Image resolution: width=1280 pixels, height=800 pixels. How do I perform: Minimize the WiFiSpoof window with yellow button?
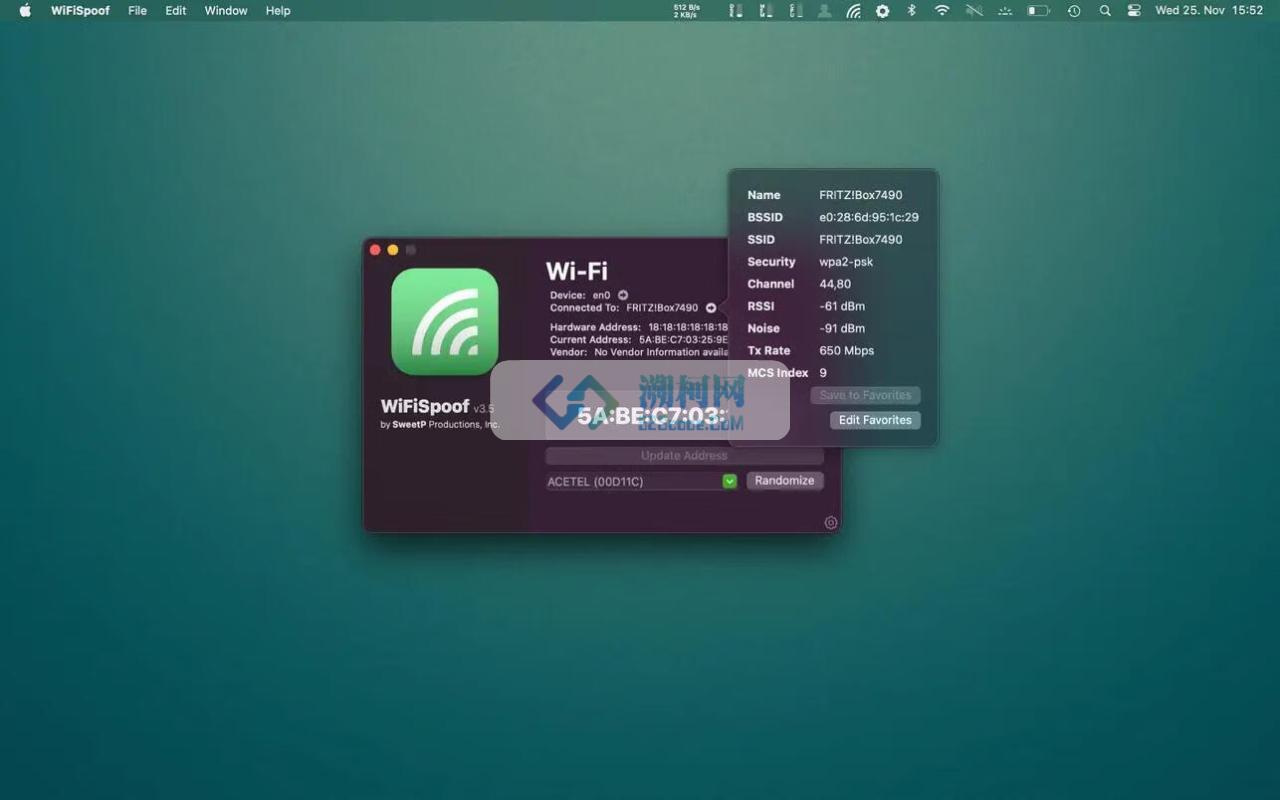(x=393, y=250)
